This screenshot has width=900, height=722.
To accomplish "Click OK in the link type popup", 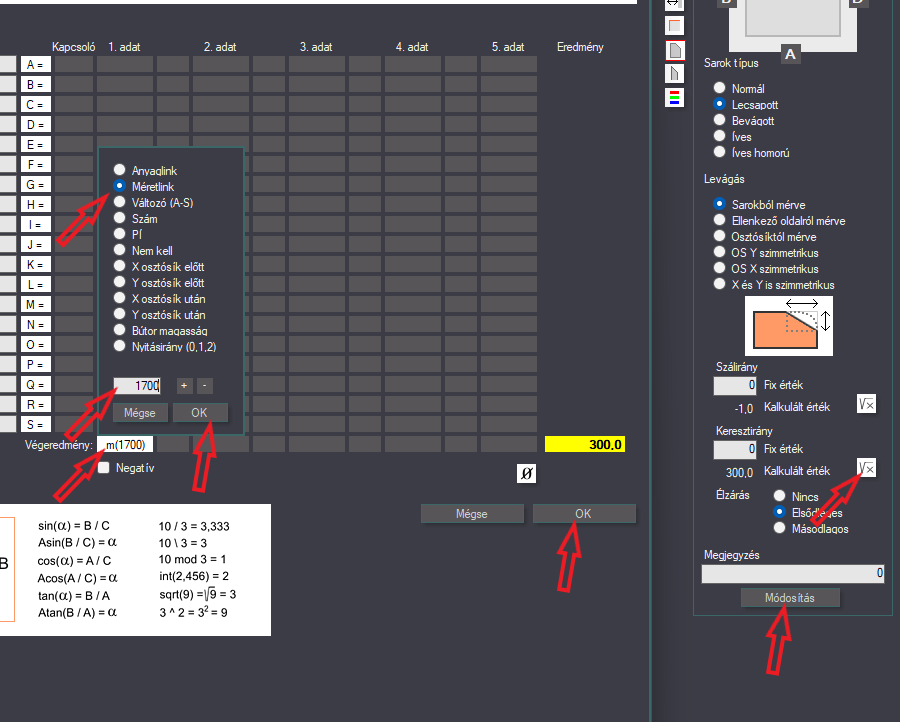I will (200, 413).
